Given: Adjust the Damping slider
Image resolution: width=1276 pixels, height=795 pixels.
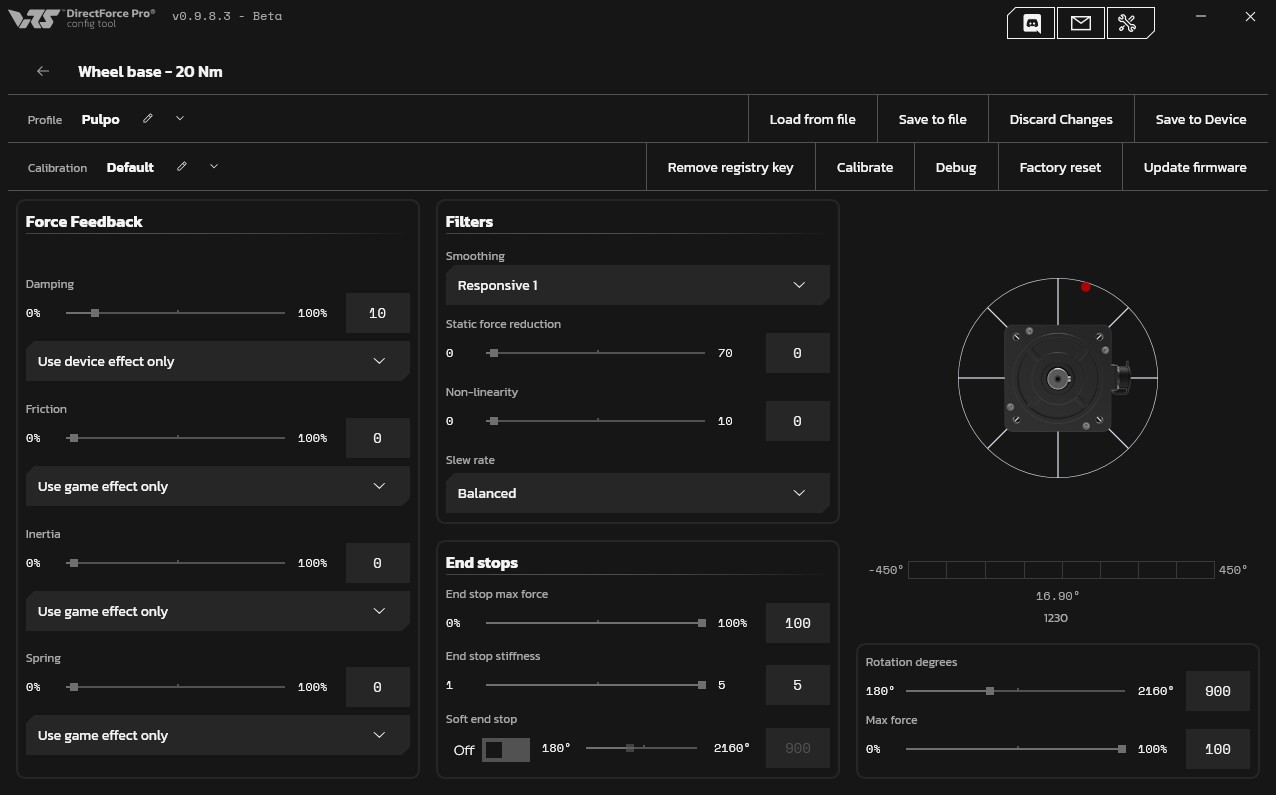Looking at the screenshot, I should click(x=176, y=313).
